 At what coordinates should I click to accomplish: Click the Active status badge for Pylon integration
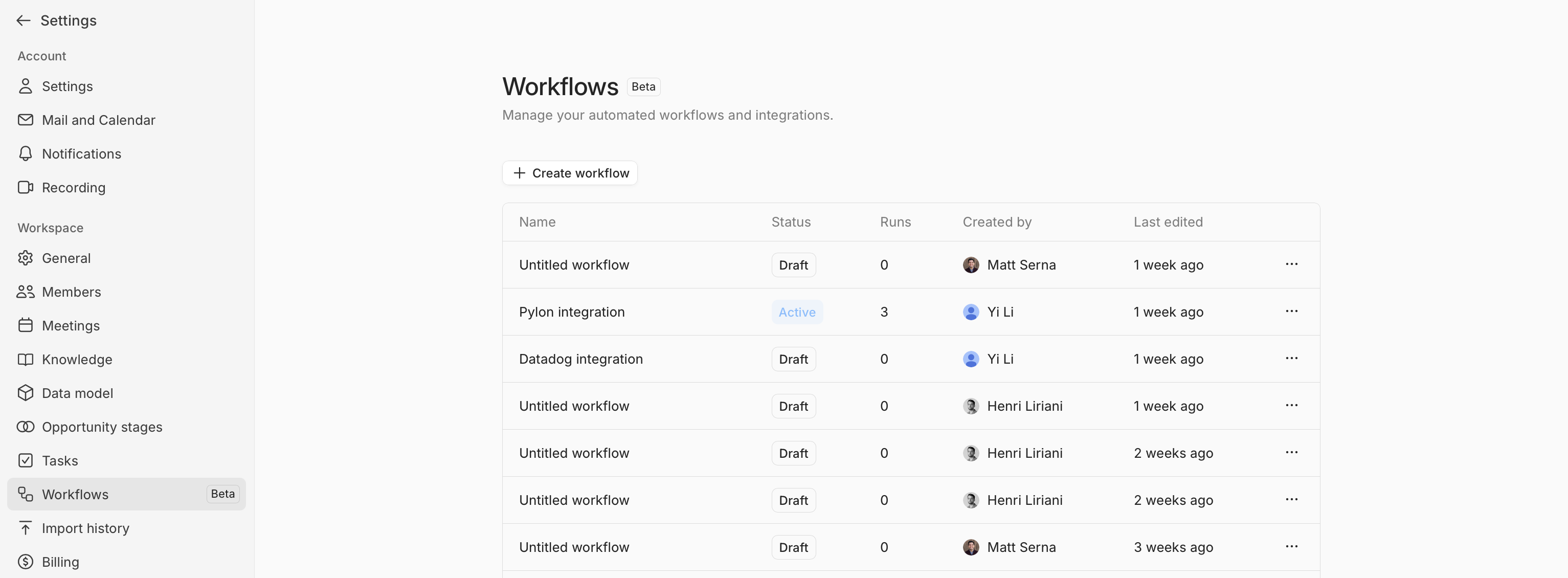(x=797, y=312)
